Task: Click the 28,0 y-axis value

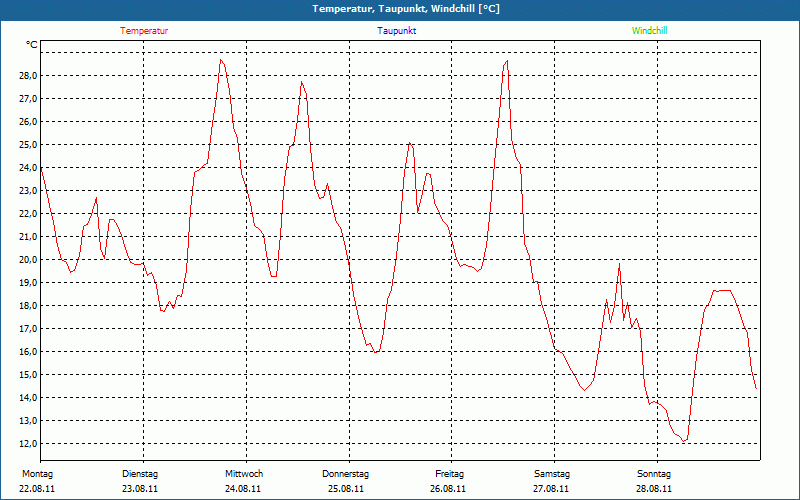Action: tap(29, 76)
